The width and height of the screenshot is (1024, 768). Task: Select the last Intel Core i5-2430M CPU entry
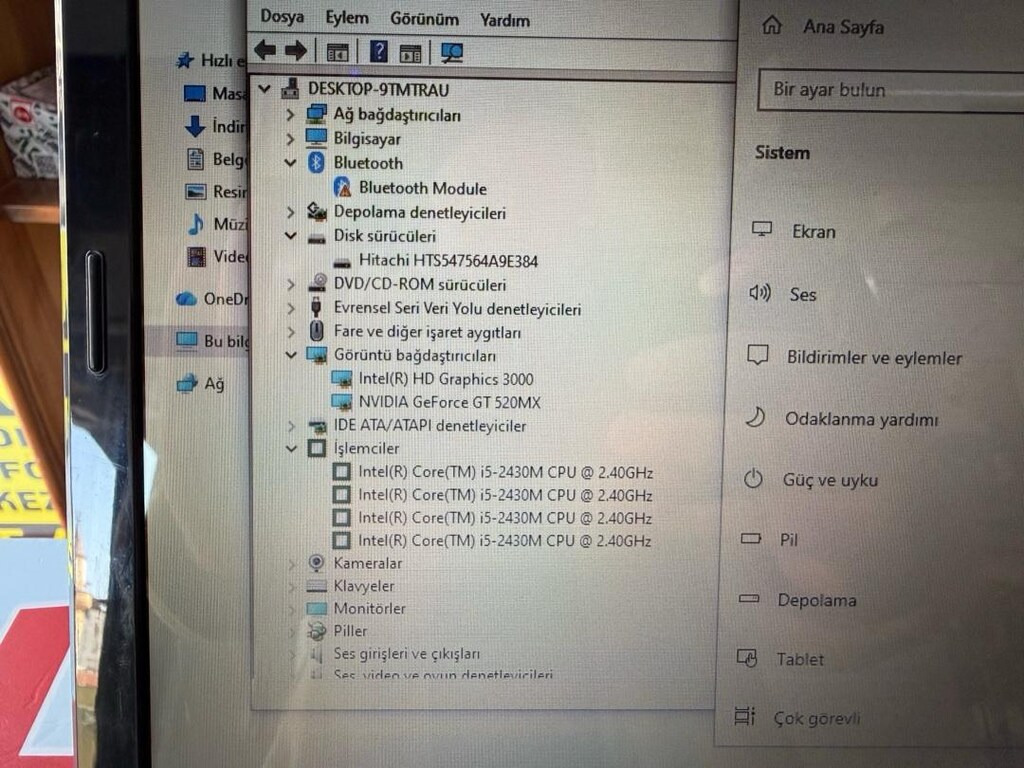coord(504,541)
